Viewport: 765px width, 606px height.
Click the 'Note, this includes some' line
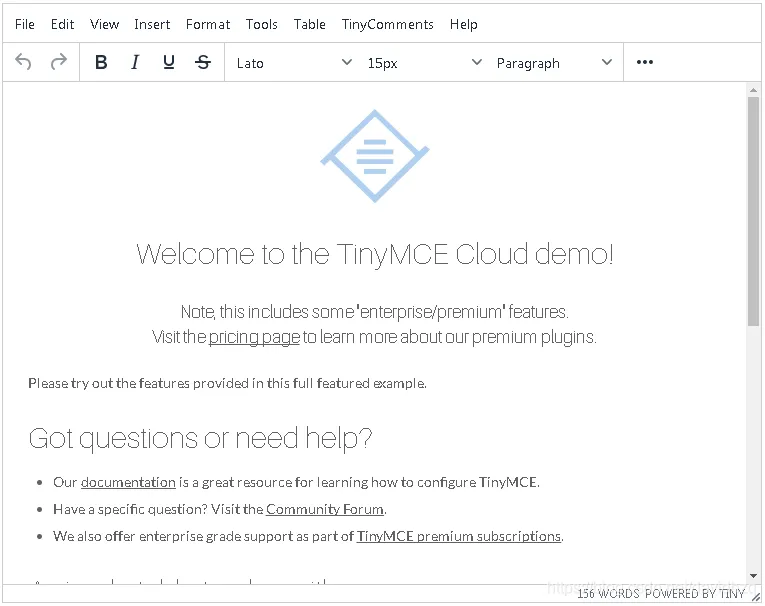(375, 312)
